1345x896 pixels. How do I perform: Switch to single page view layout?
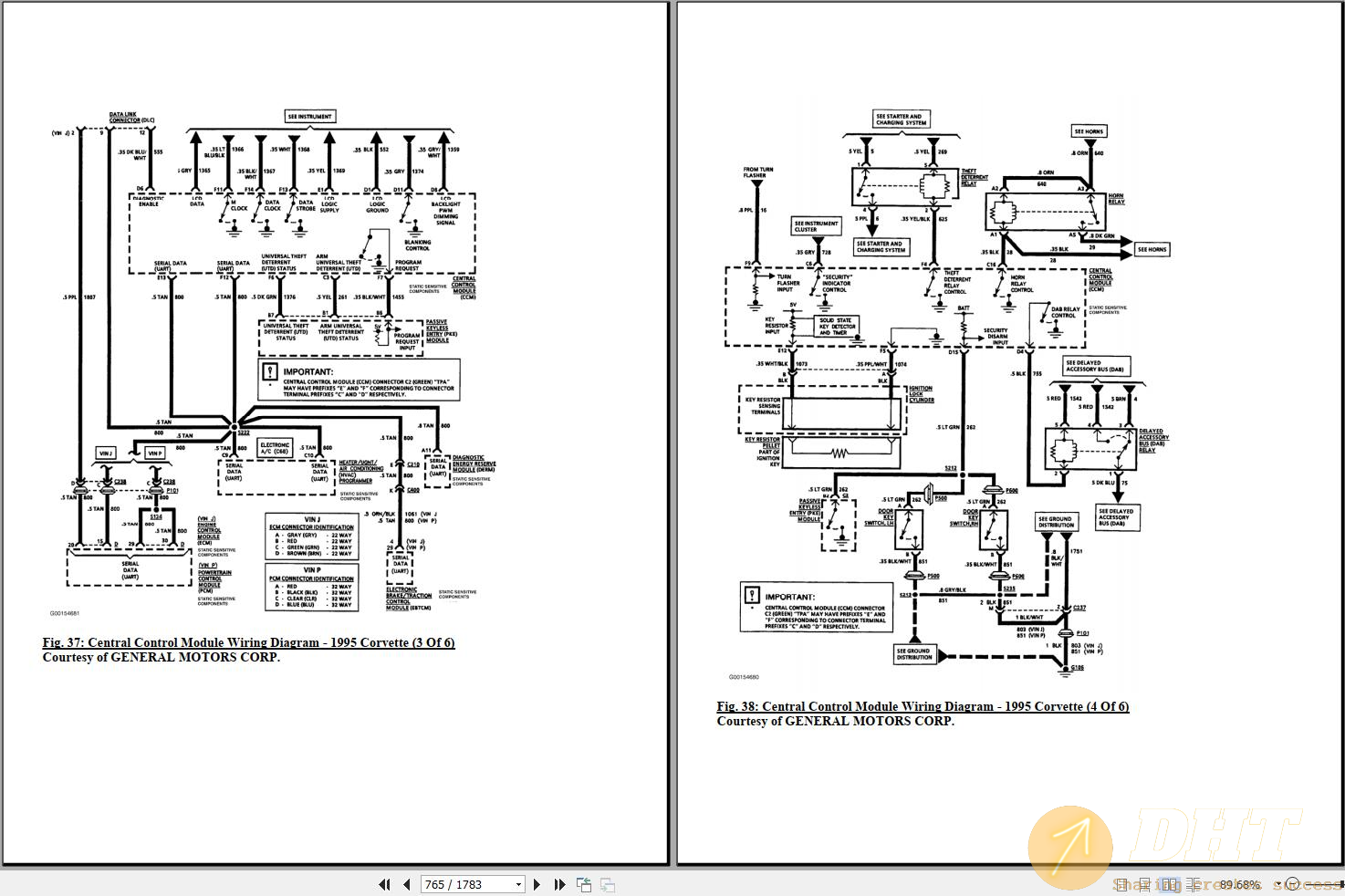pyautogui.click(x=1121, y=884)
